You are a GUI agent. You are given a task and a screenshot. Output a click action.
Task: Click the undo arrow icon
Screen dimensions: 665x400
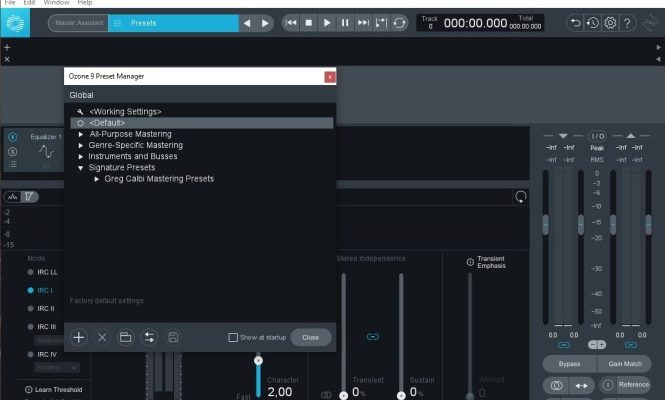click(575, 22)
